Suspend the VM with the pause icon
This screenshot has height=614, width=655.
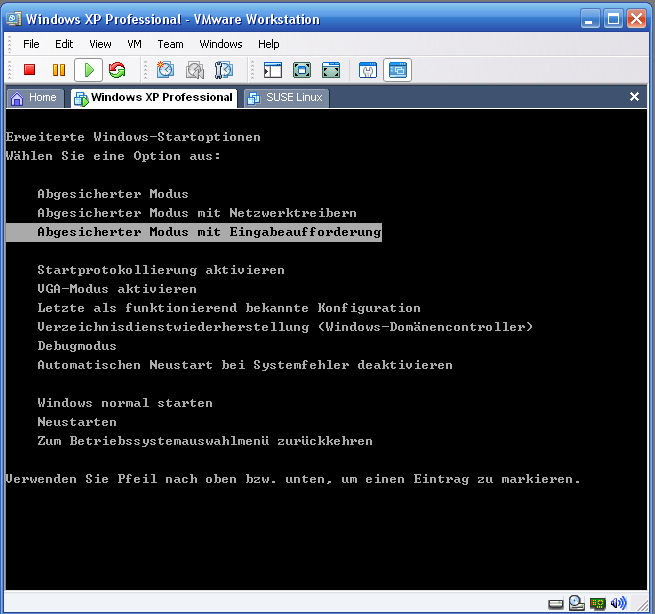point(59,70)
